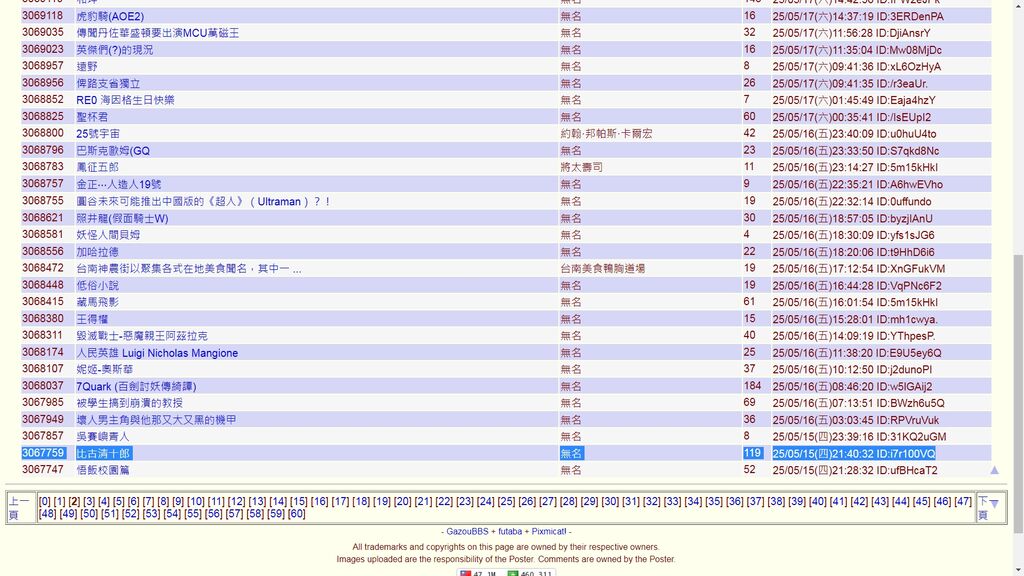Open thread RE0 海因格生日快樂
Viewport: 1024px width, 576px height.
coord(125,100)
